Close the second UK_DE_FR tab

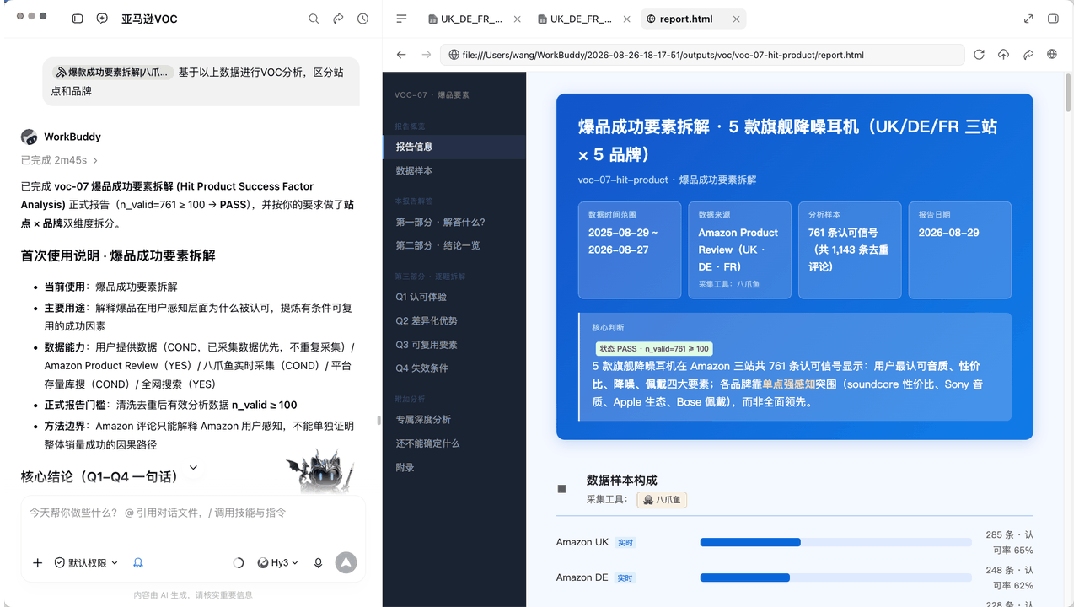(626, 19)
